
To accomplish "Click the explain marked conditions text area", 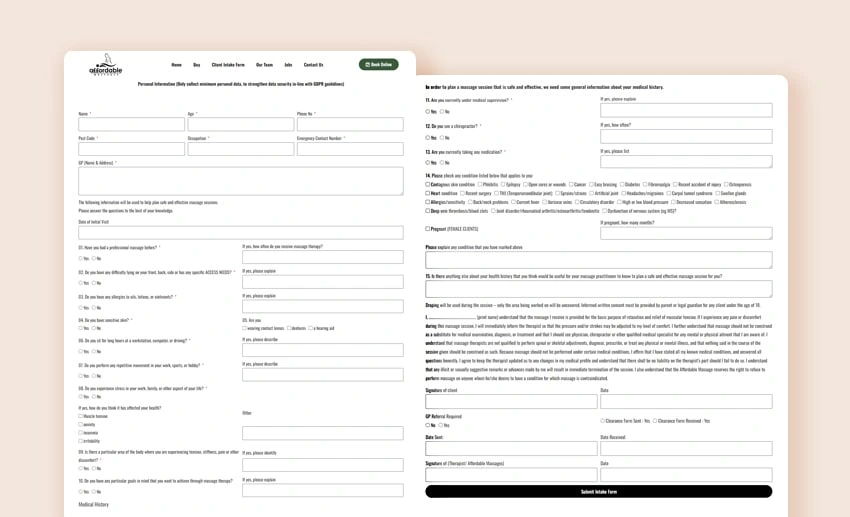I will (x=599, y=260).
